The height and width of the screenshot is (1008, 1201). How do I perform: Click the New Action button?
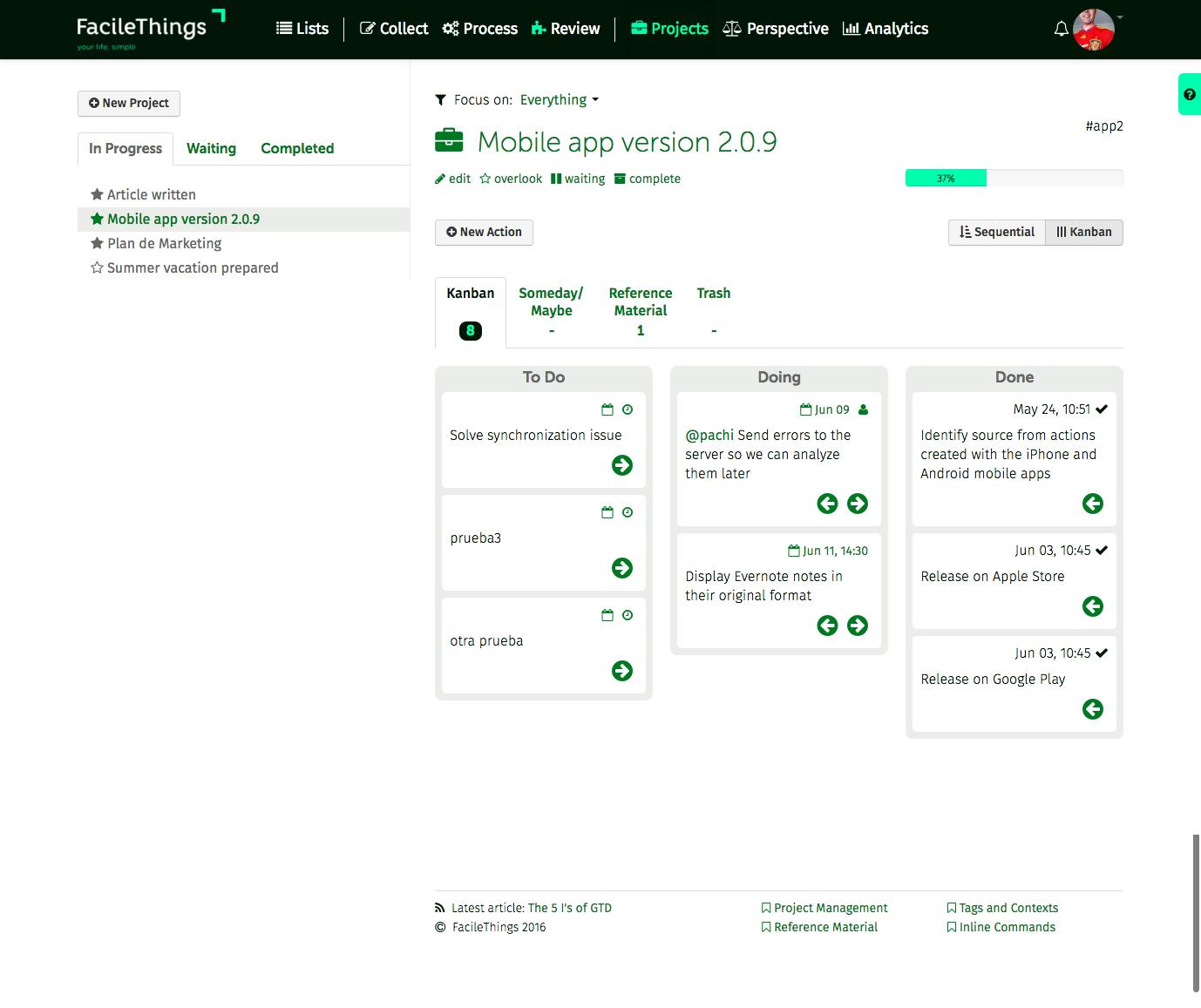[483, 232]
